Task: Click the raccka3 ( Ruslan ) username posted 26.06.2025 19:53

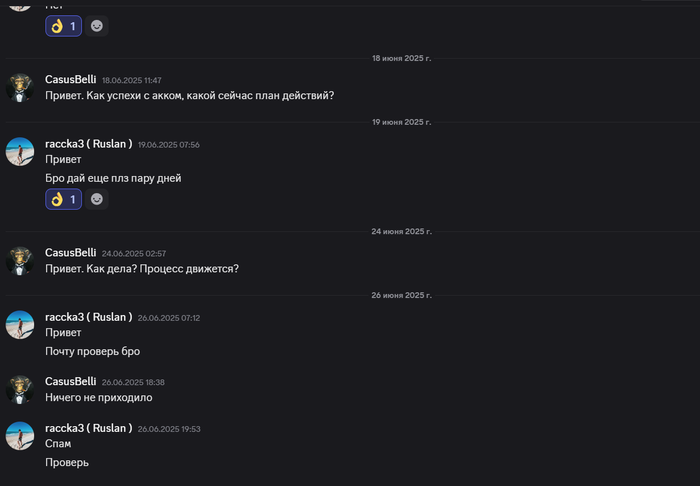Action: 89,428
